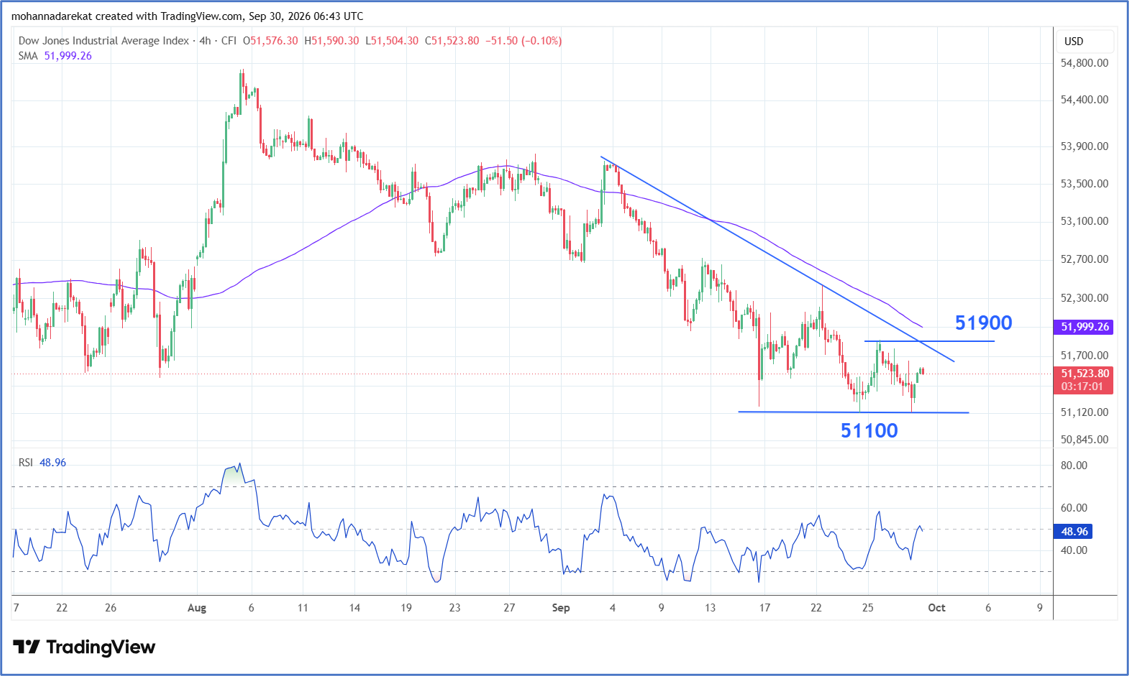Viewport: 1129px width, 676px height.
Task: Click the high value H51,590.30
Action: (x=331, y=41)
